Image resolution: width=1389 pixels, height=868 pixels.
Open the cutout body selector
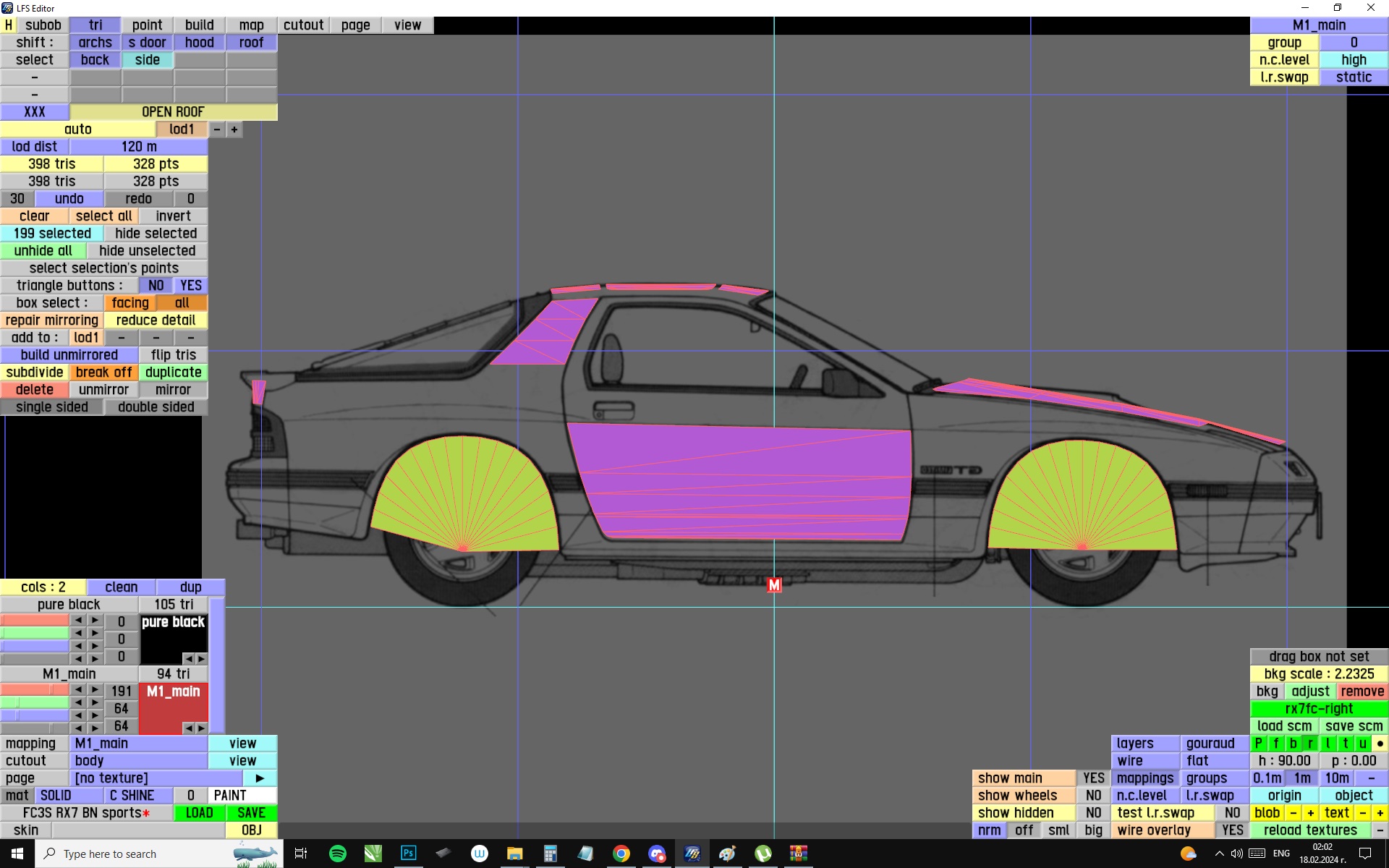140,761
